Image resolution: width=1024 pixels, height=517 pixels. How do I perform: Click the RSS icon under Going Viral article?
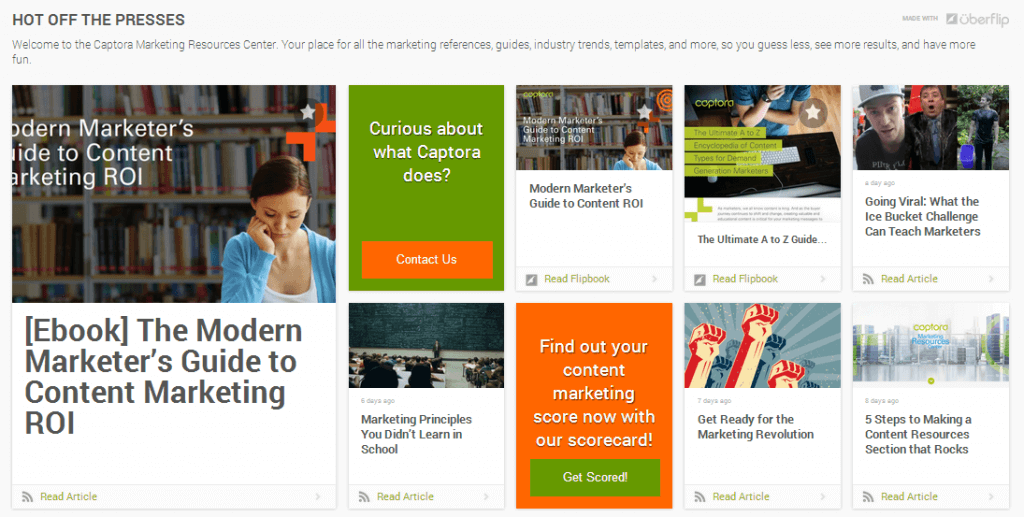(867, 279)
